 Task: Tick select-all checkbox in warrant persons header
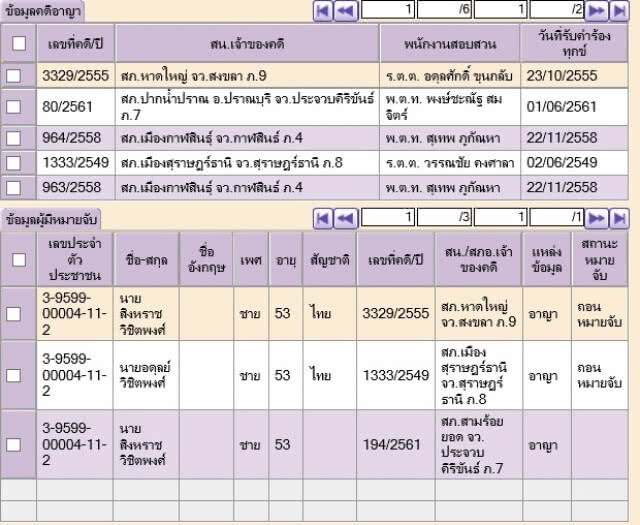pos(19,260)
